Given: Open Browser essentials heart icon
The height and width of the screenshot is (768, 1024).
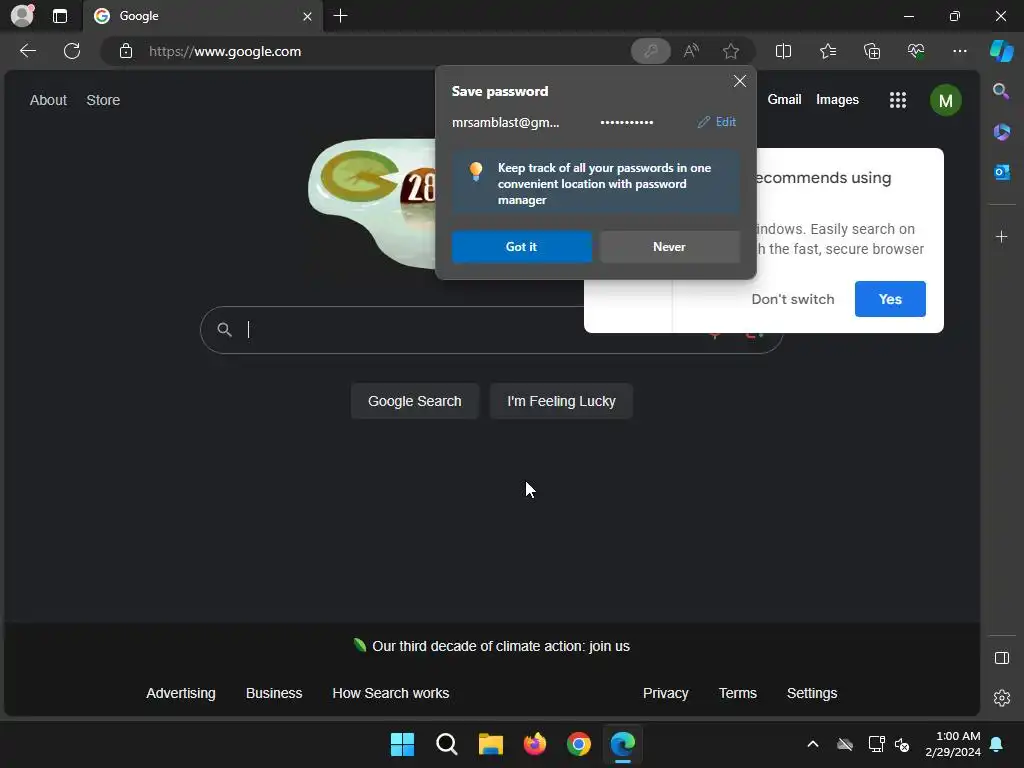Looking at the screenshot, I should [x=916, y=51].
